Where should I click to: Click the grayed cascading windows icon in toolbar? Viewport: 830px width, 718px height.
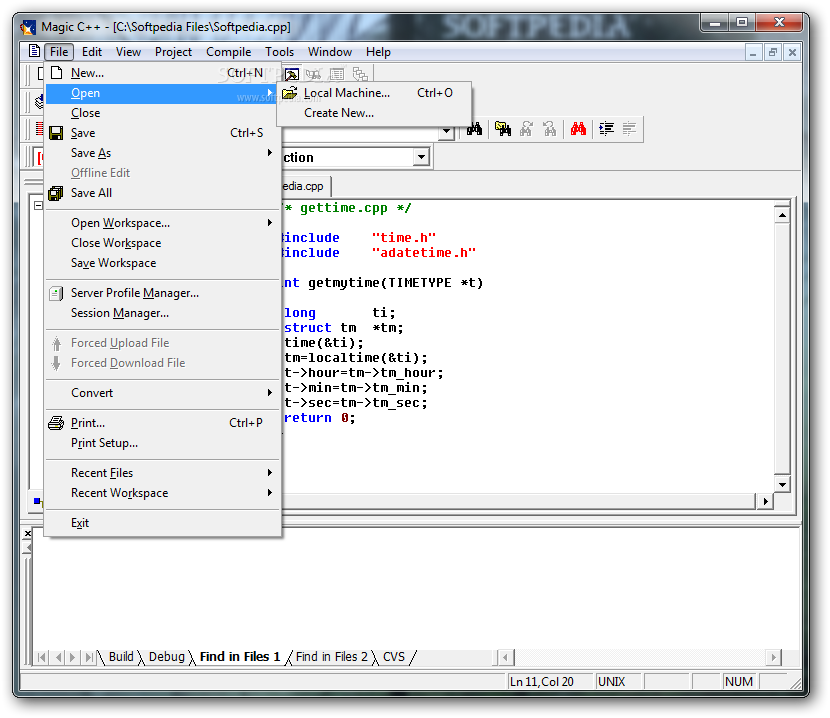[360, 74]
